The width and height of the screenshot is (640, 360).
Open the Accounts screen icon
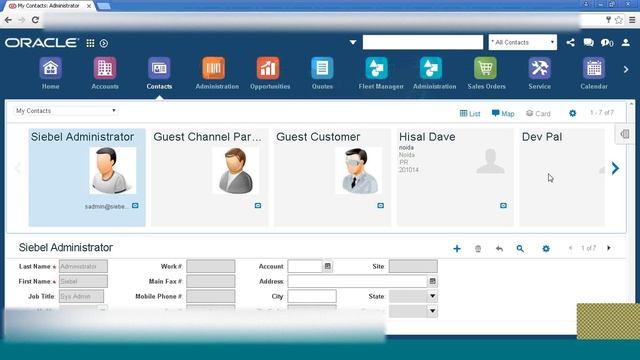pyautogui.click(x=104, y=68)
